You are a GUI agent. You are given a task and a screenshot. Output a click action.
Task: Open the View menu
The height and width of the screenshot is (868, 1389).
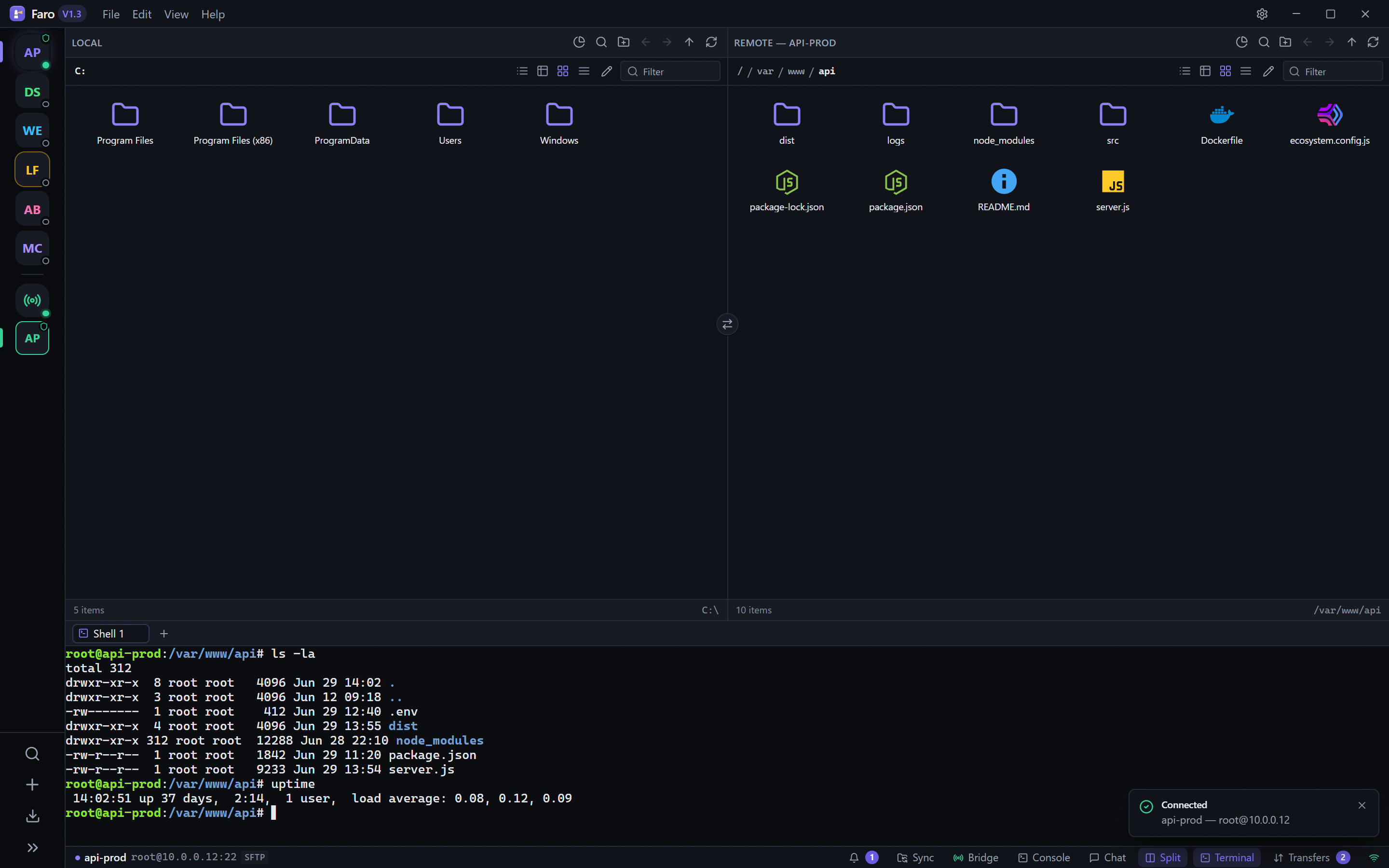[176, 14]
